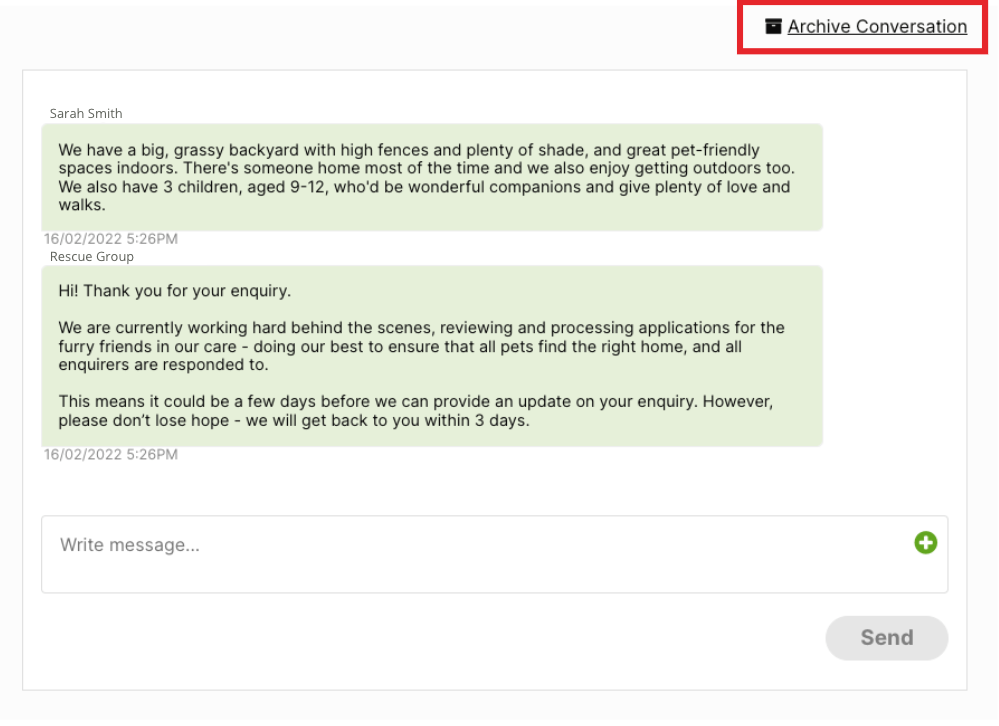Select the Rescue Group reply bubble

[x=432, y=356]
